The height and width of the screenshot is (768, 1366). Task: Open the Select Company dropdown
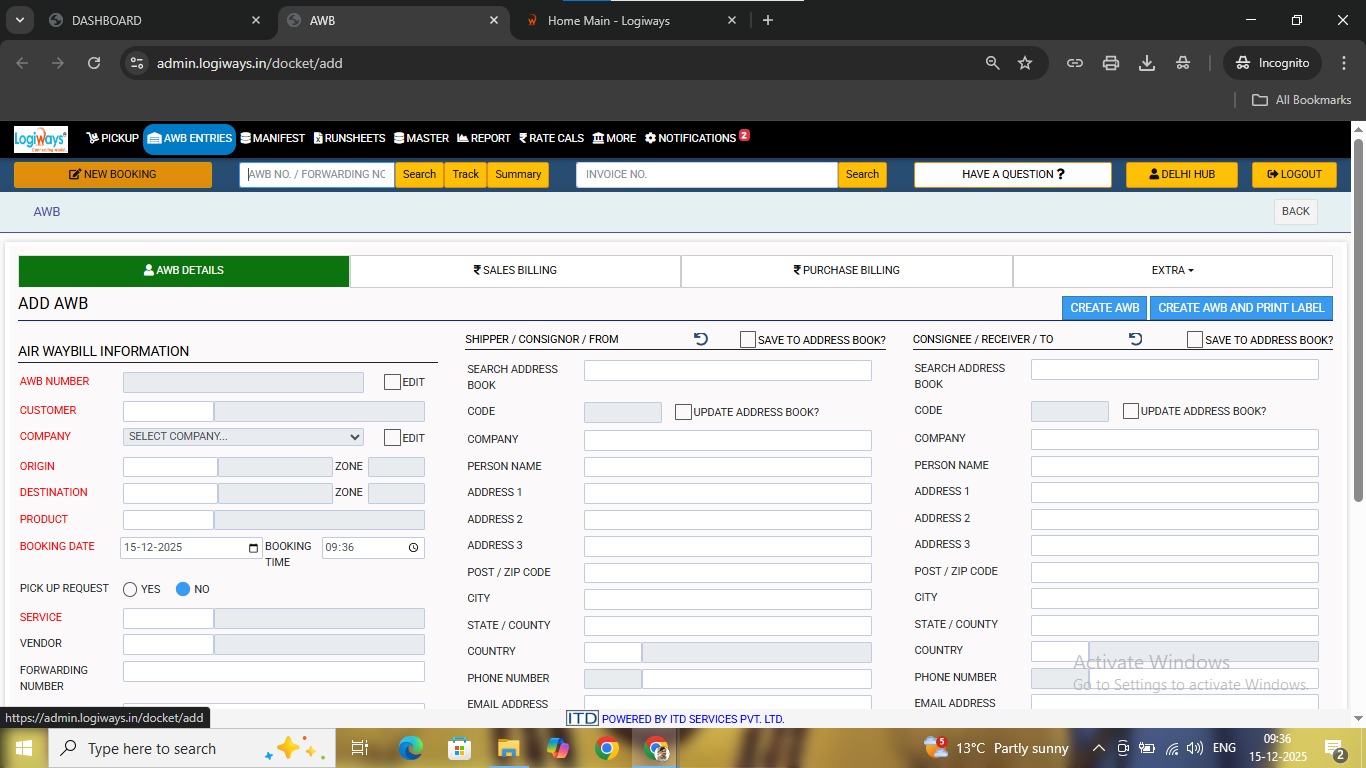pos(243,437)
